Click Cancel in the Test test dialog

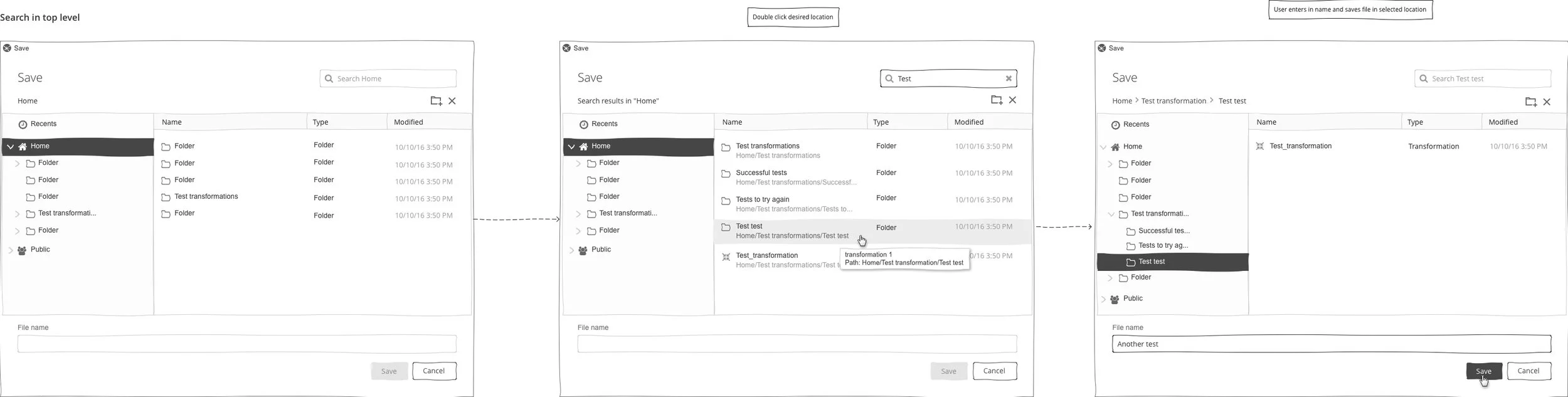(x=1528, y=371)
